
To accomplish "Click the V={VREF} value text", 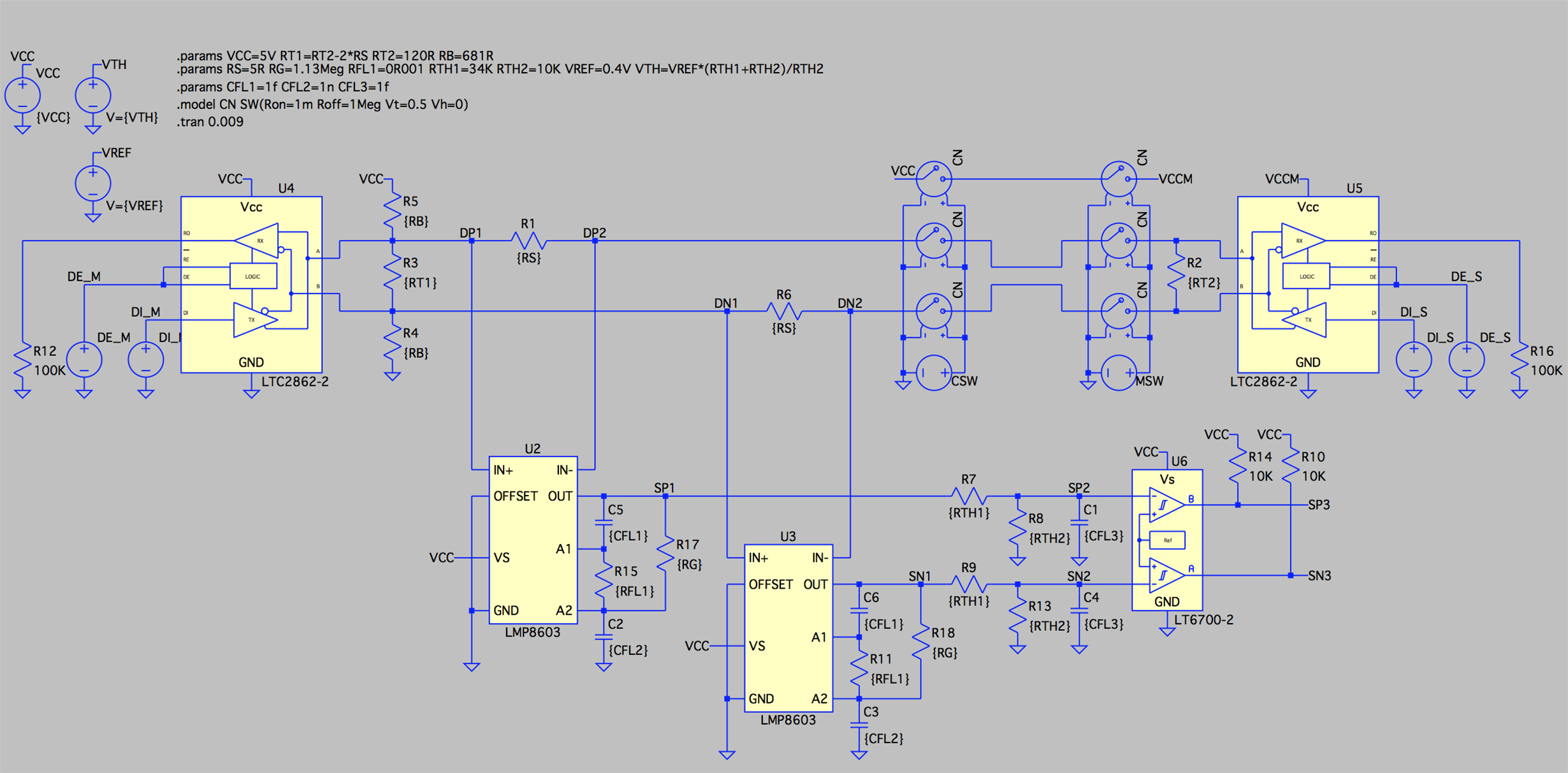I will tap(134, 205).
